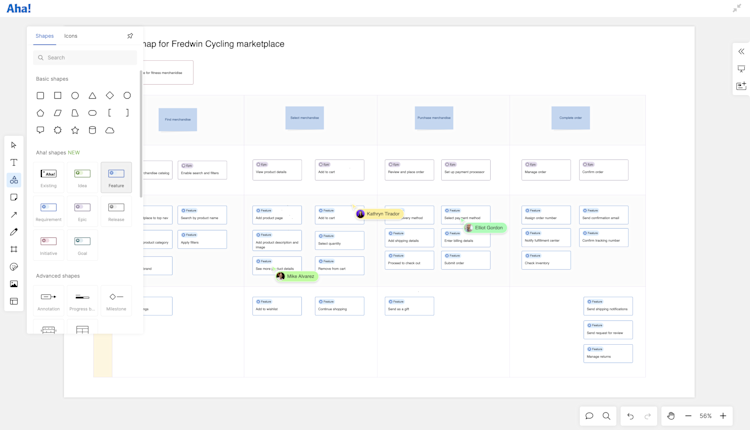The image size is (750, 430).
Task: Pick the rounded pill shape
Action: 92,113
